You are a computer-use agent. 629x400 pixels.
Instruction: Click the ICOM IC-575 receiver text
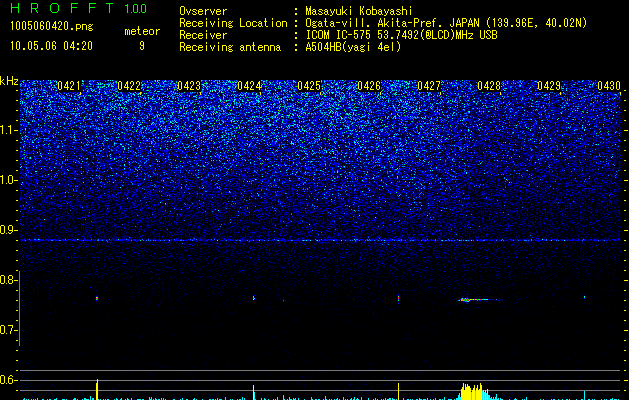(401, 35)
